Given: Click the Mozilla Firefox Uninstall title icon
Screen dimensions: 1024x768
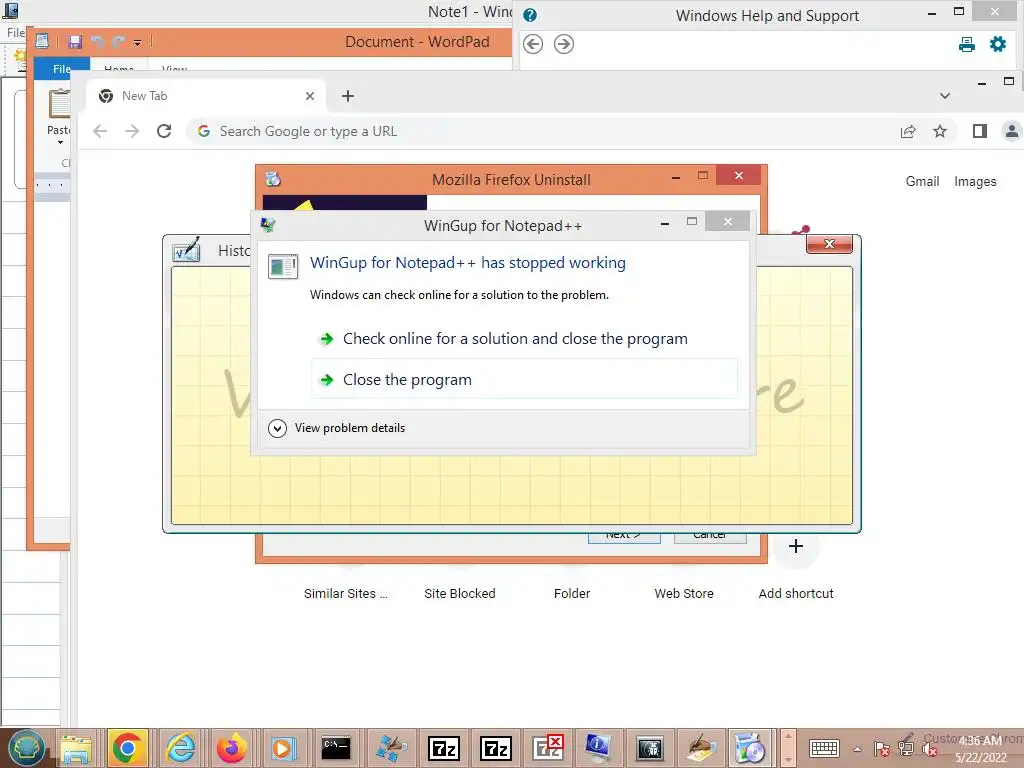Looking at the screenshot, I should [x=273, y=179].
